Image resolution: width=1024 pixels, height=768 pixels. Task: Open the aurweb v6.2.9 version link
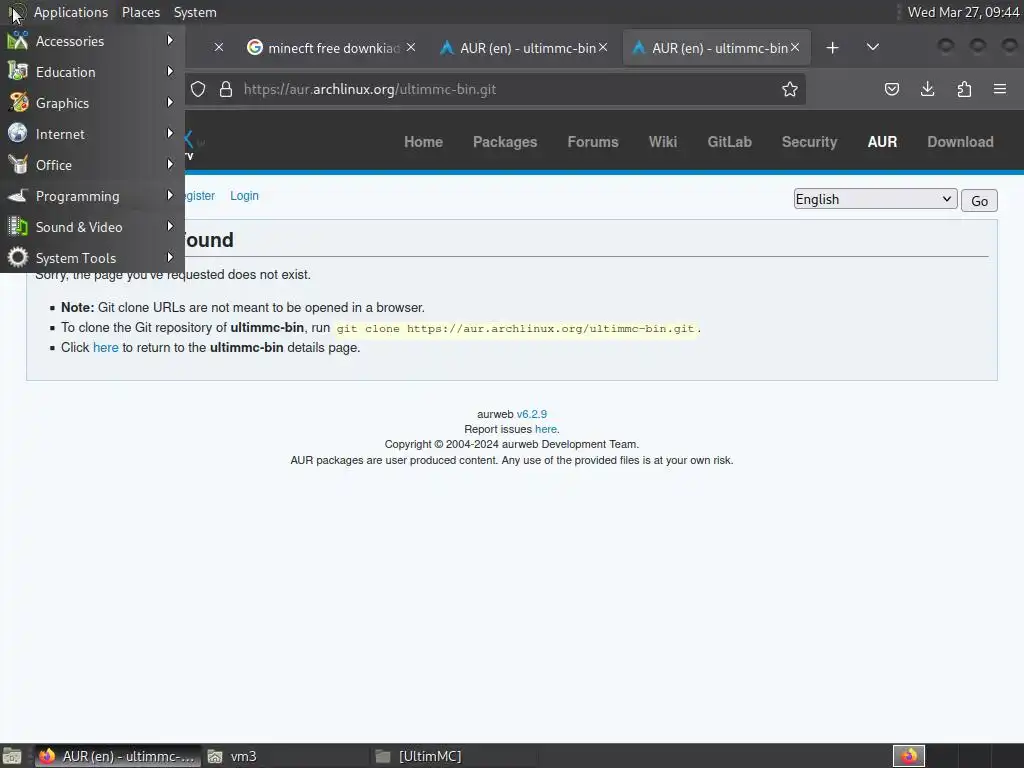tap(532, 414)
